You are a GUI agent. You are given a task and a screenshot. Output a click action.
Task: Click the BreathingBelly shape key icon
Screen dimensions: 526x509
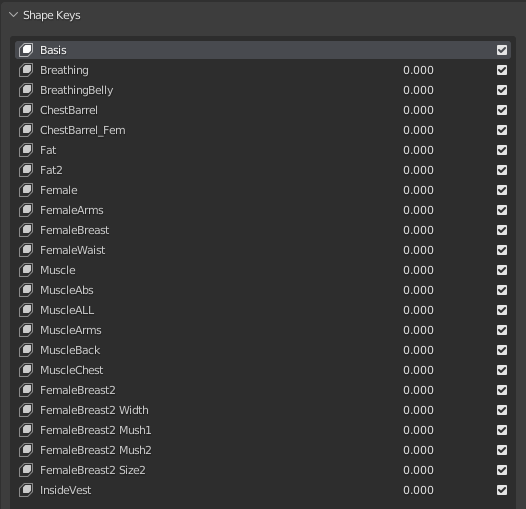tap(26, 90)
